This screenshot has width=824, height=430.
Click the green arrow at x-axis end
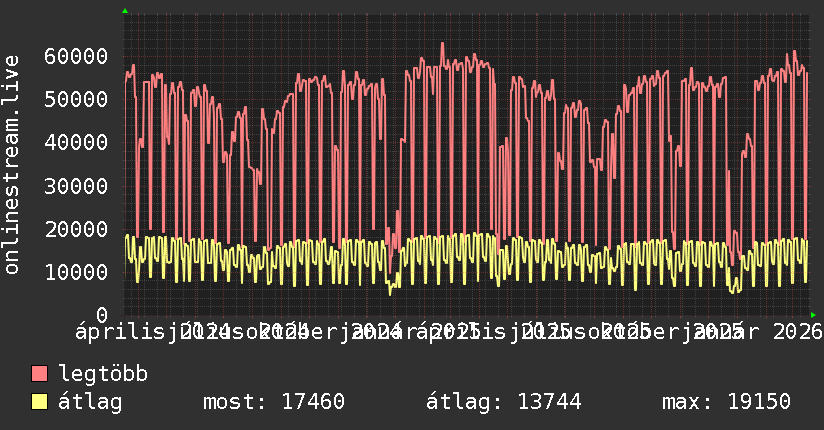point(813,315)
